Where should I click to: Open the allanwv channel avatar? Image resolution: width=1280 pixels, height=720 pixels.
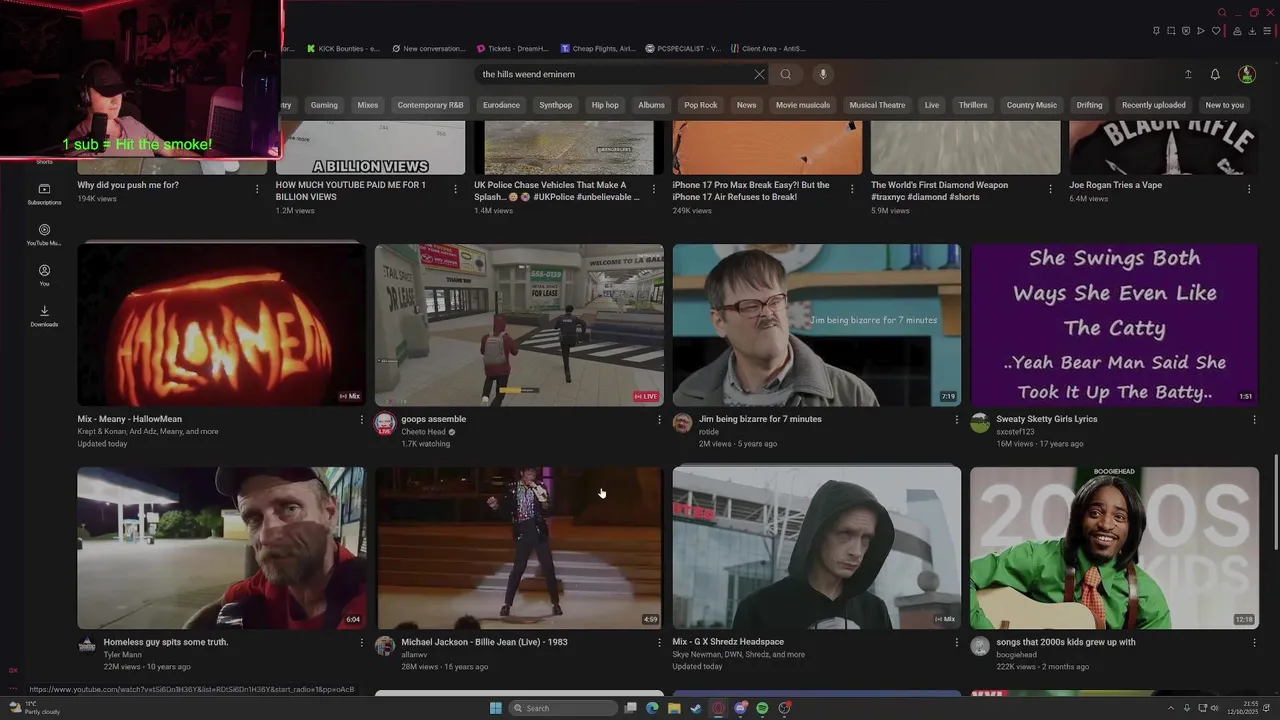(x=384, y=646)
